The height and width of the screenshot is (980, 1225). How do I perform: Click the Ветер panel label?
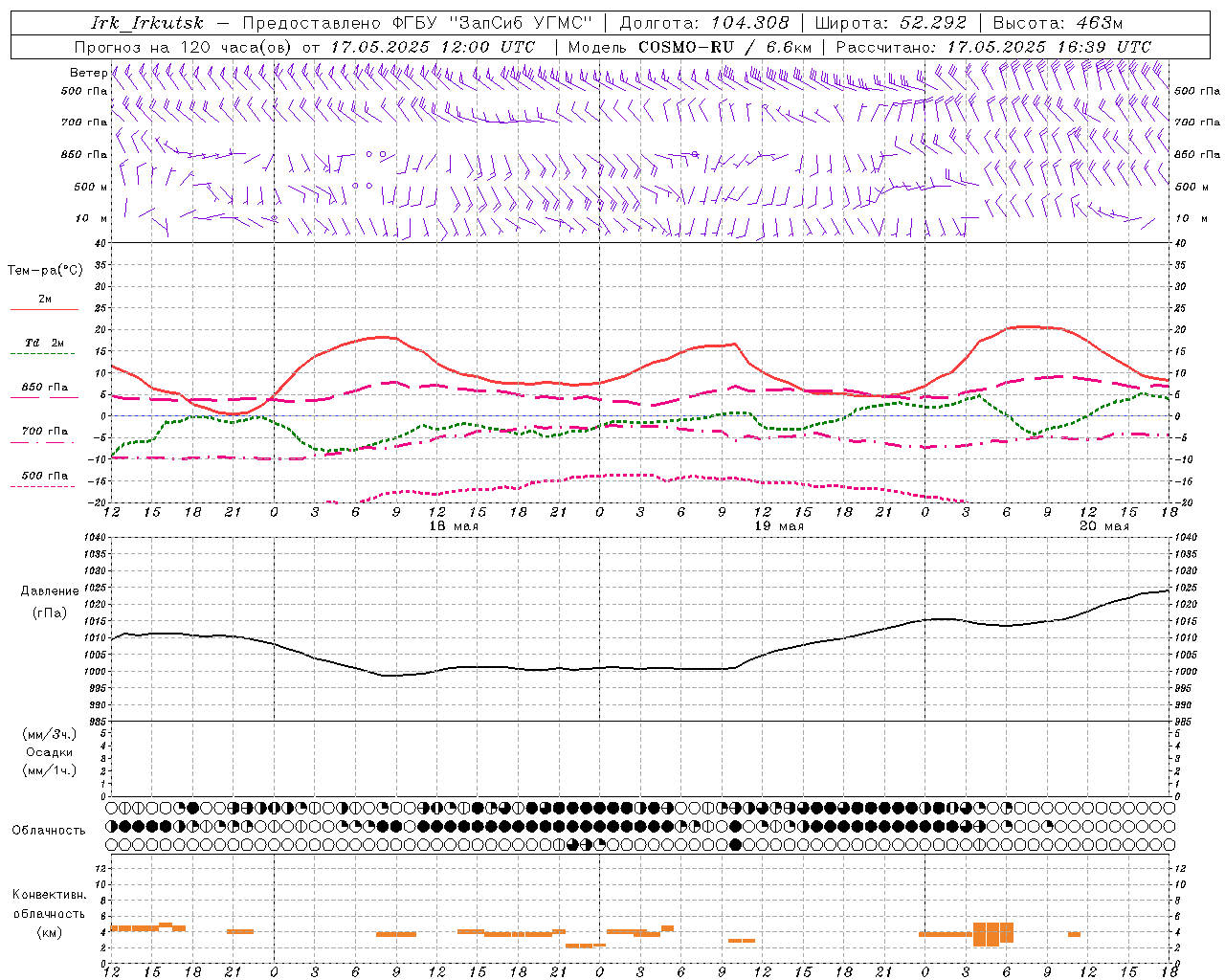point(88,73)
